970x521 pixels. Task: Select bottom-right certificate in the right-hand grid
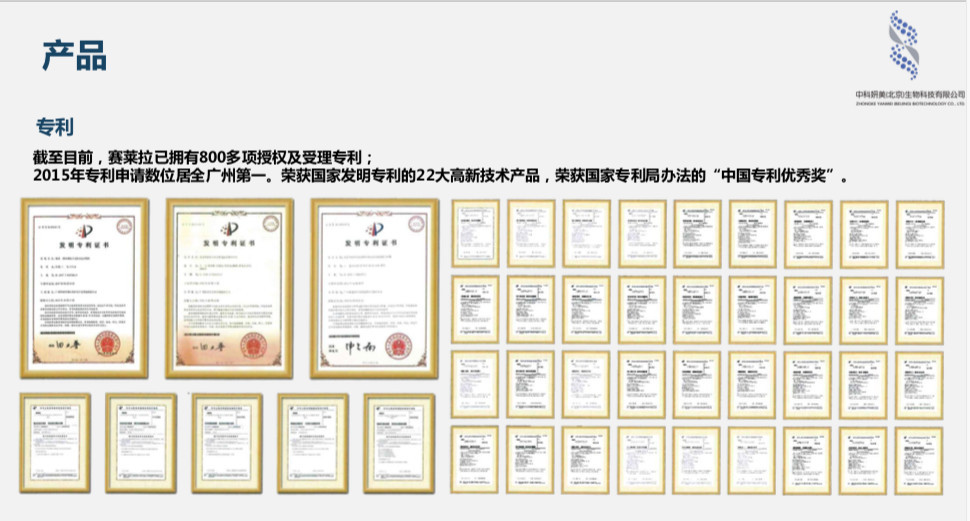(x=919, y=461)
